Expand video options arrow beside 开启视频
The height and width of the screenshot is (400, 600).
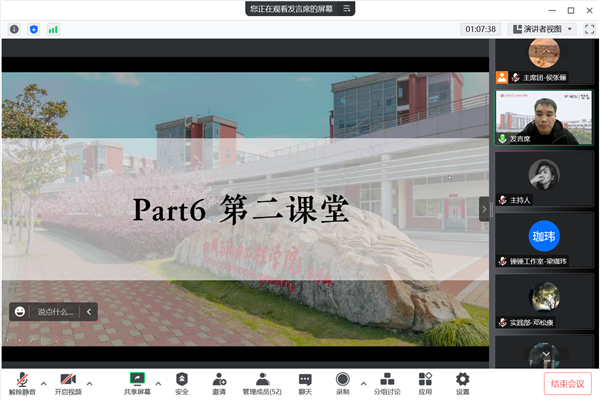pyautogui.click(x=89, y=381)
